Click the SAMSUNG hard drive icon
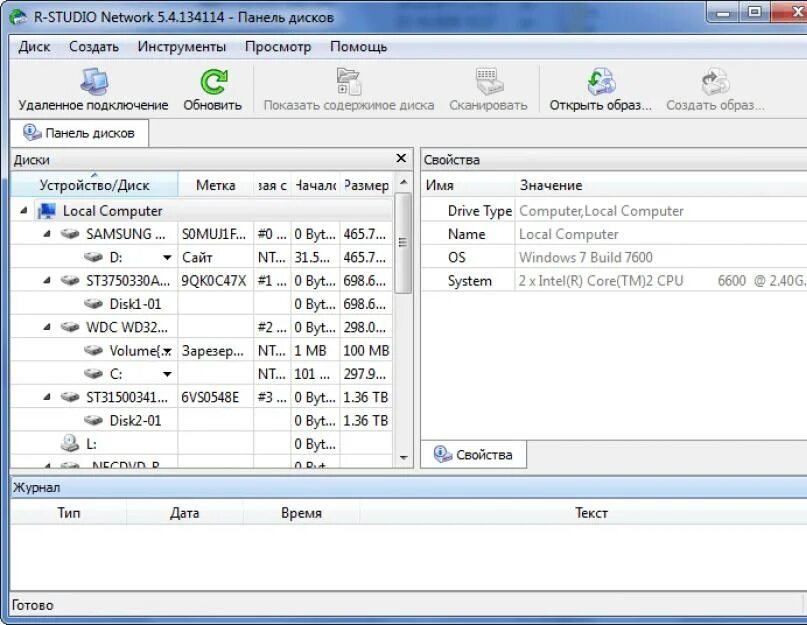This screenshot has width=807, height=625. tap(70, 234)
